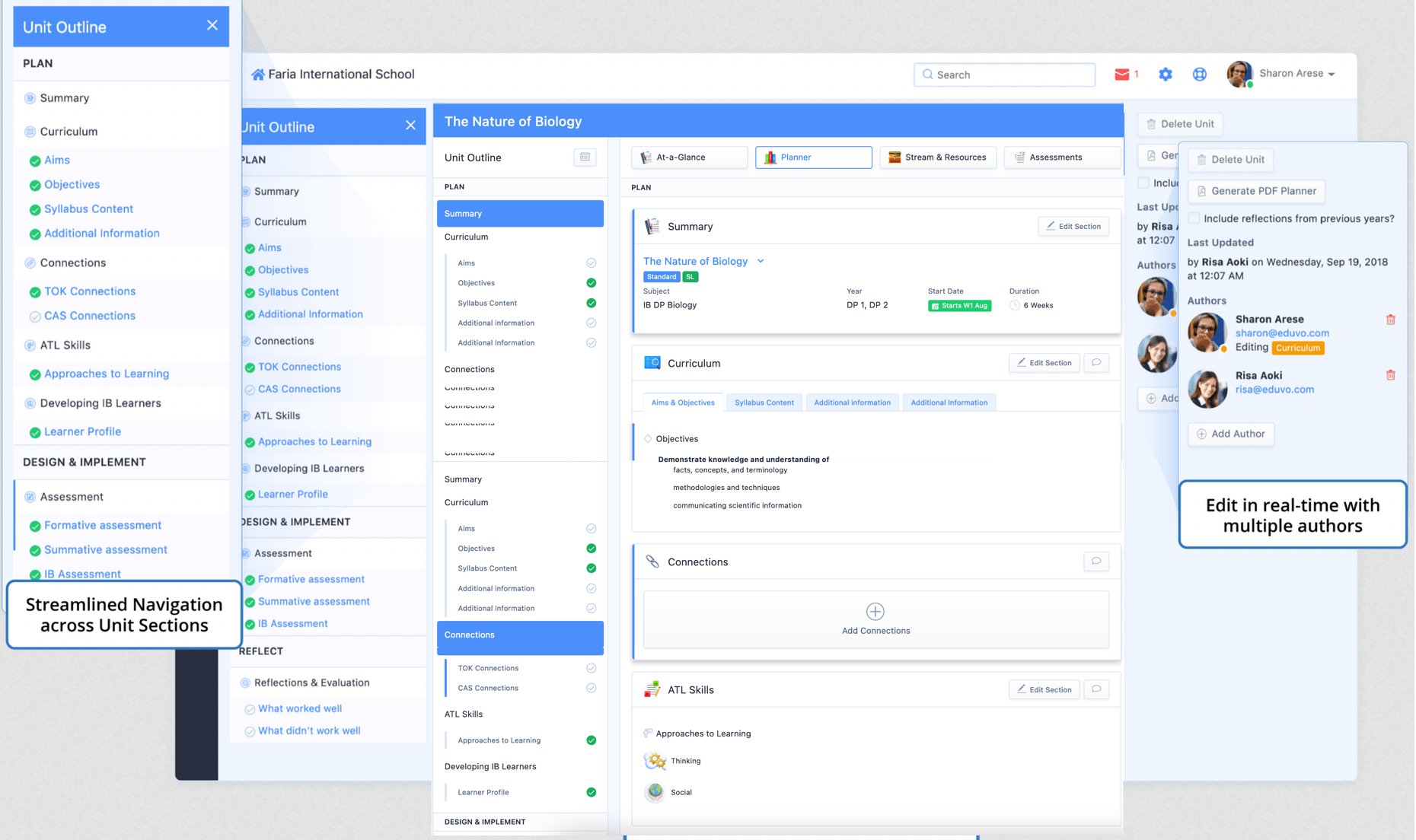
Task: Open the mail notifications envelope icon
Action: point(1121,74)
